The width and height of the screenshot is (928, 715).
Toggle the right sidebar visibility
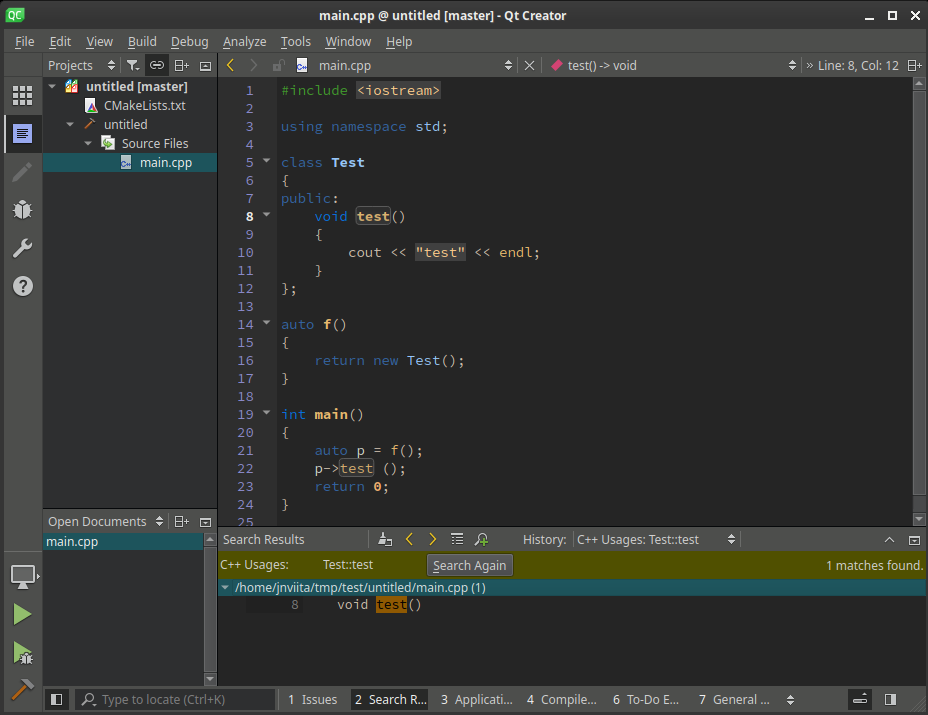point(890,700)
